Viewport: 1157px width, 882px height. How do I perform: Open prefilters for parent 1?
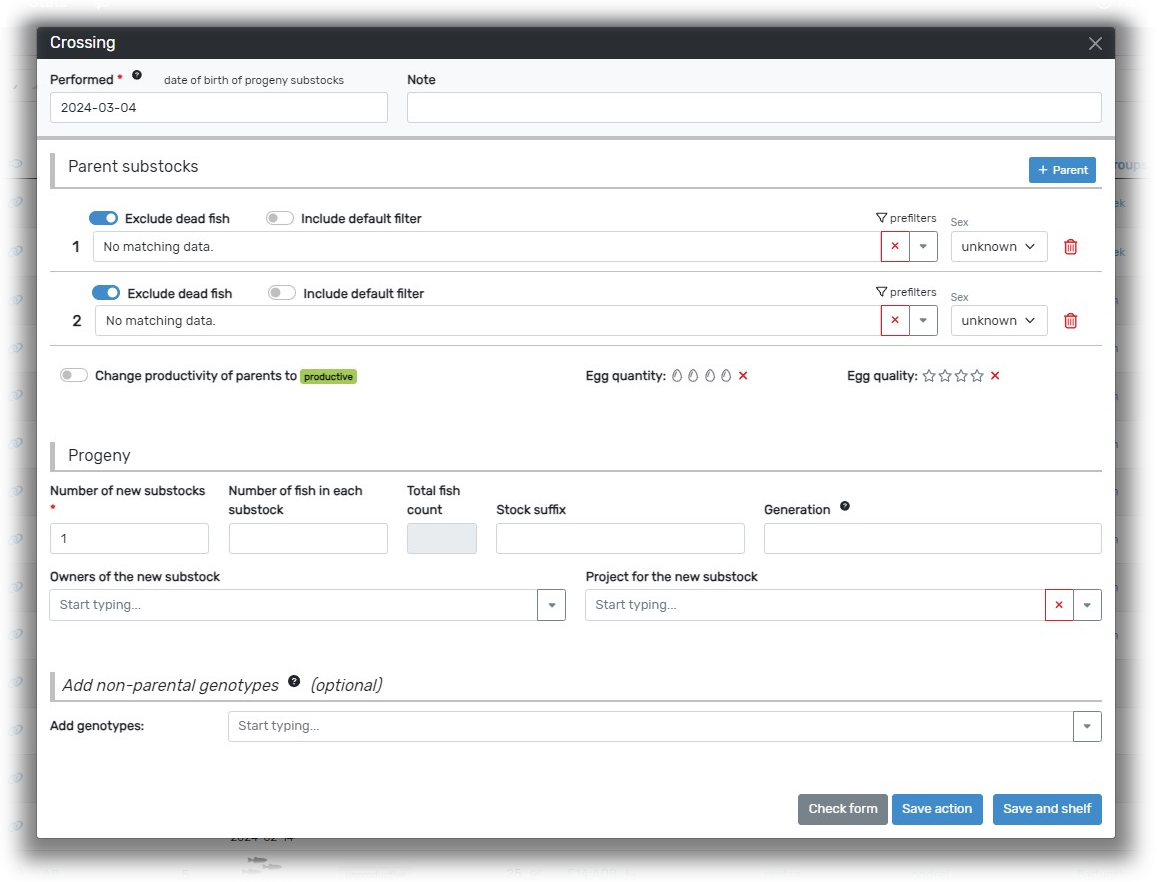point(906,218)
